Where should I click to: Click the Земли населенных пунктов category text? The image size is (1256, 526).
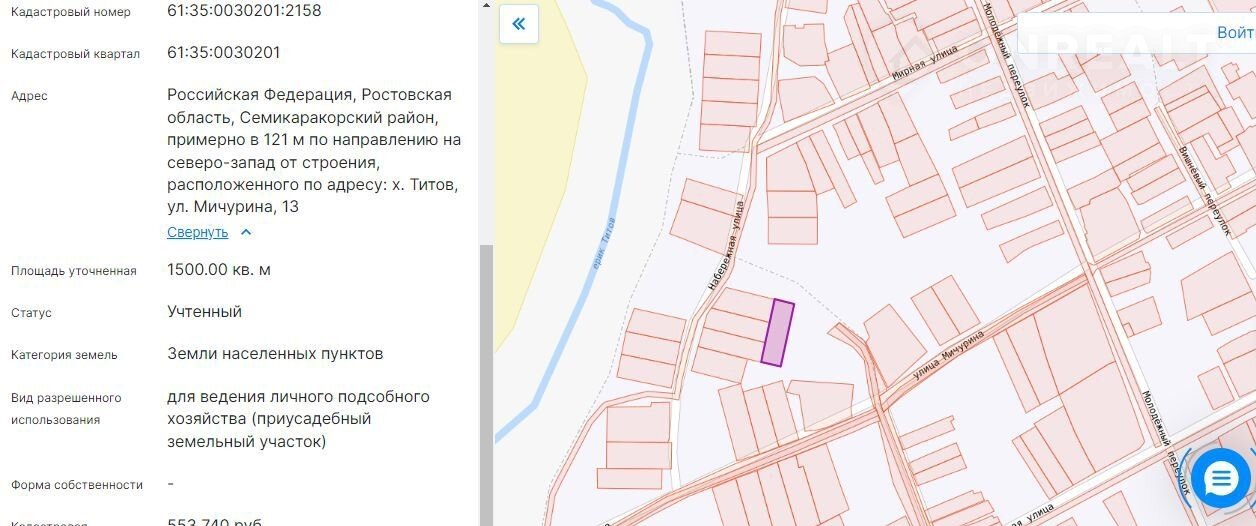coord(274,354)
